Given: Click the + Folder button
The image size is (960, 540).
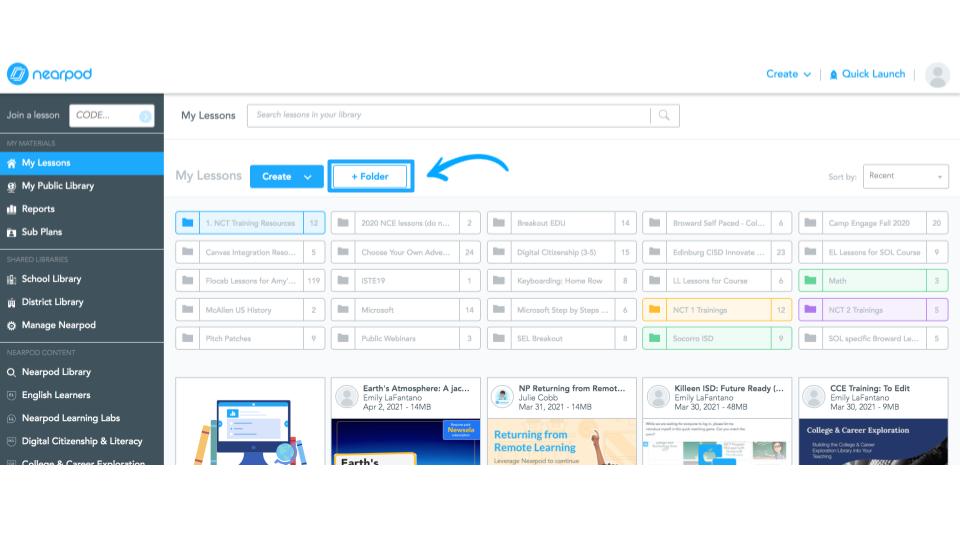Looking at the screenshot, I should tap(370, 176).
